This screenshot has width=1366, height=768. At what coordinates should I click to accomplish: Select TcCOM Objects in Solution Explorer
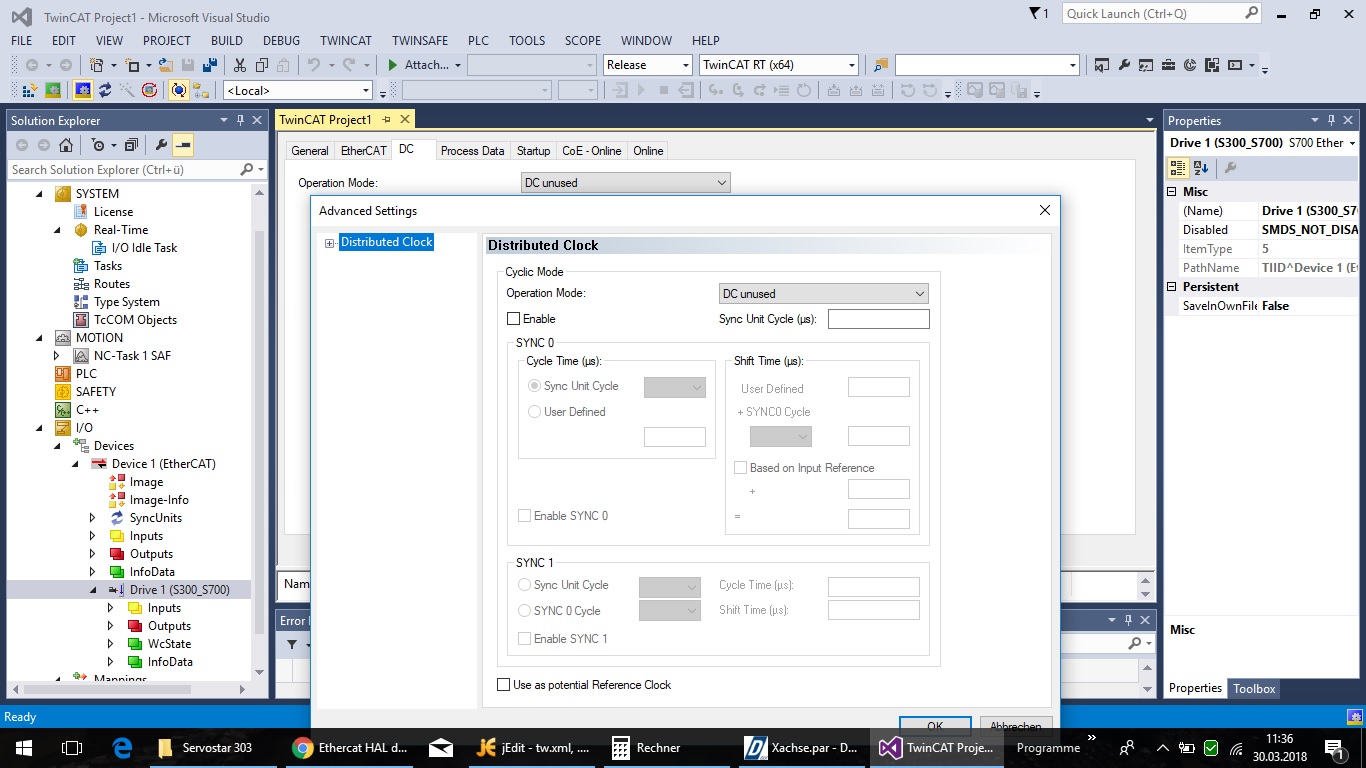click(135, 320)
